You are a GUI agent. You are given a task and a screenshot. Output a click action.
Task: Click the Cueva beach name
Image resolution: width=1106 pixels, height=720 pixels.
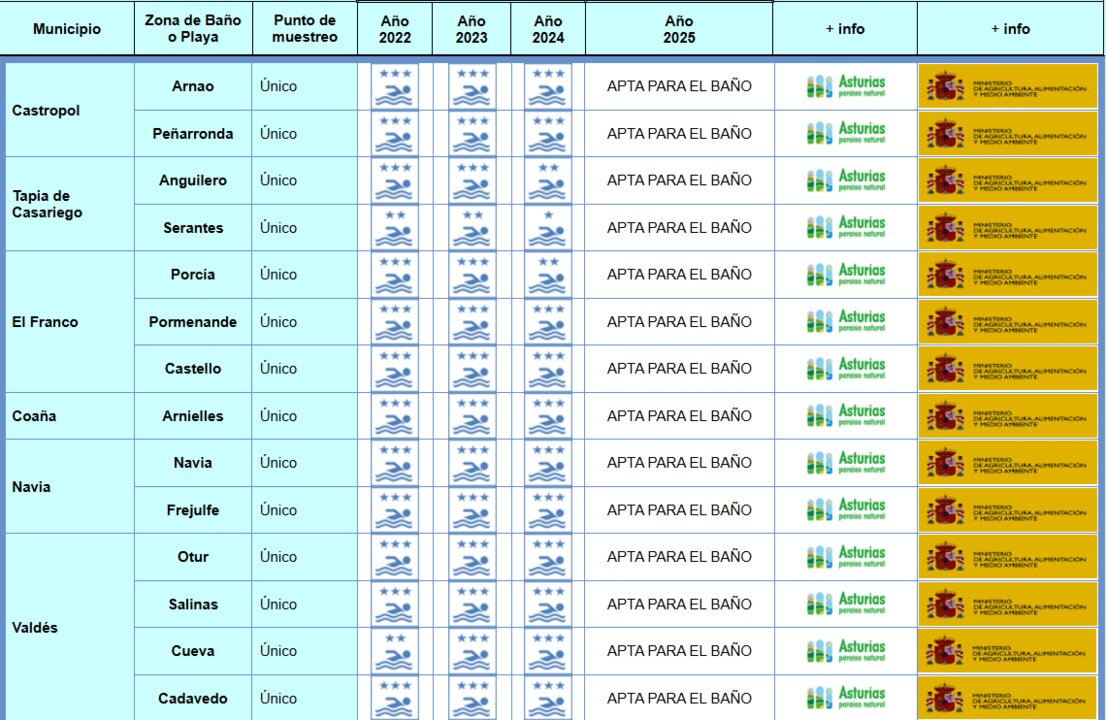coord(193,651)
